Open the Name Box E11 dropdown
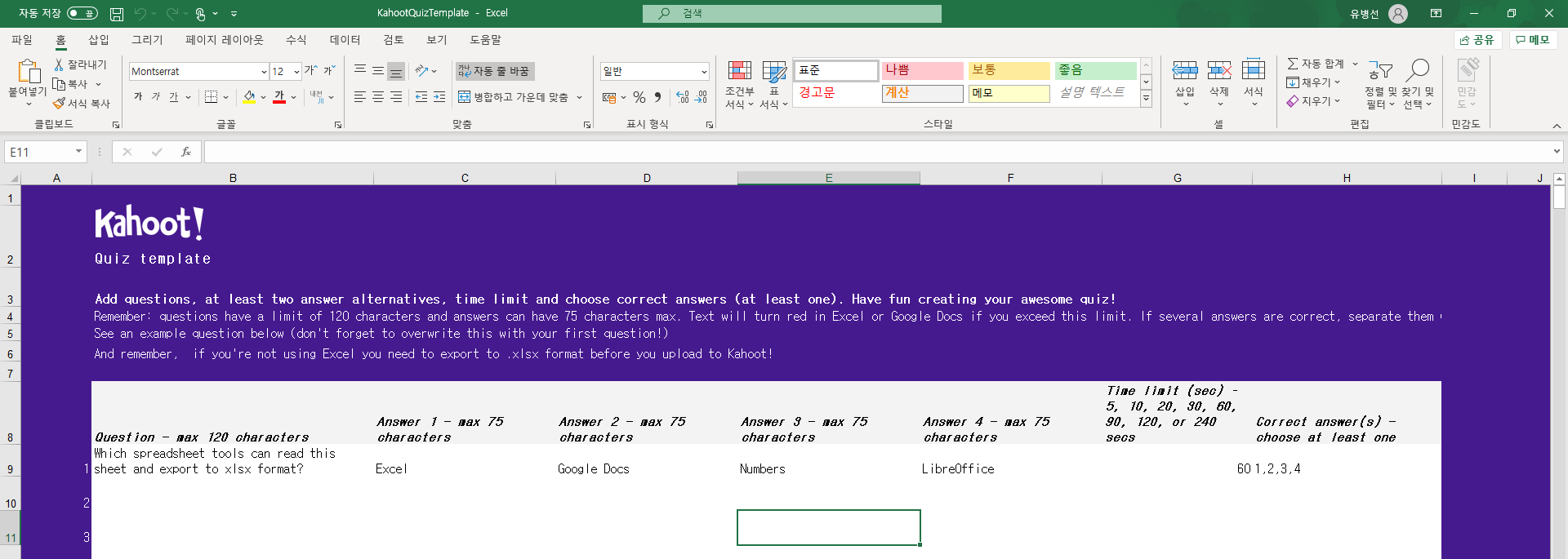1568x559 pixels. pyautogui.click(x=78, y=152)
